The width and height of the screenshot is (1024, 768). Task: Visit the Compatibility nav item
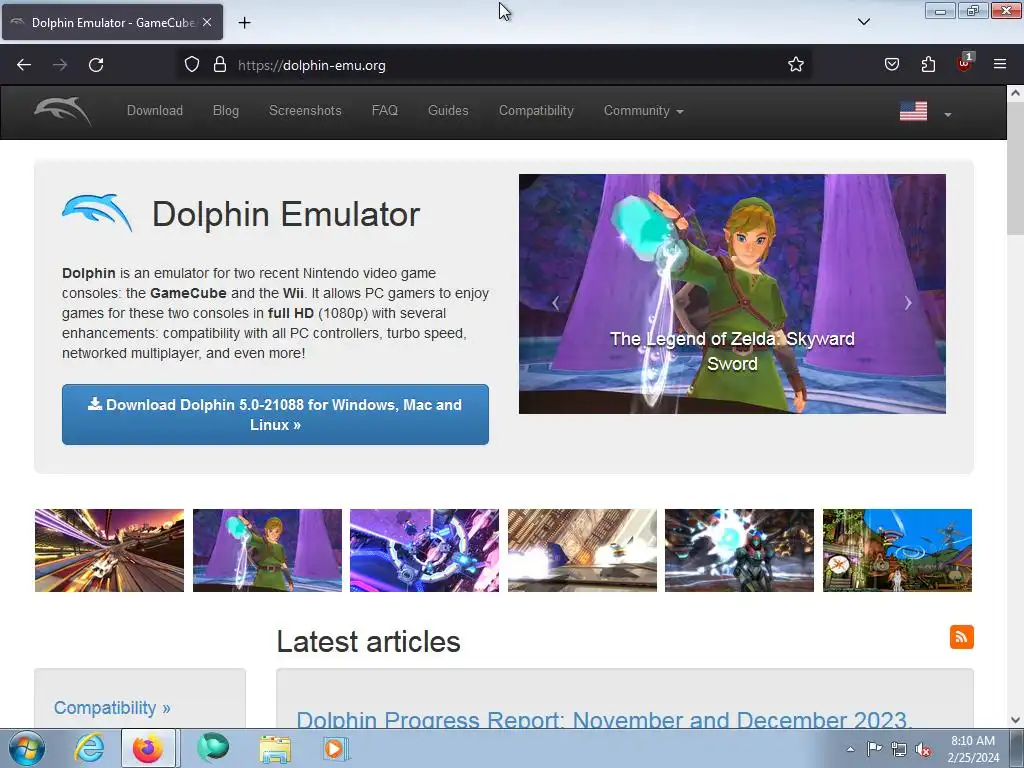point(536,110)
